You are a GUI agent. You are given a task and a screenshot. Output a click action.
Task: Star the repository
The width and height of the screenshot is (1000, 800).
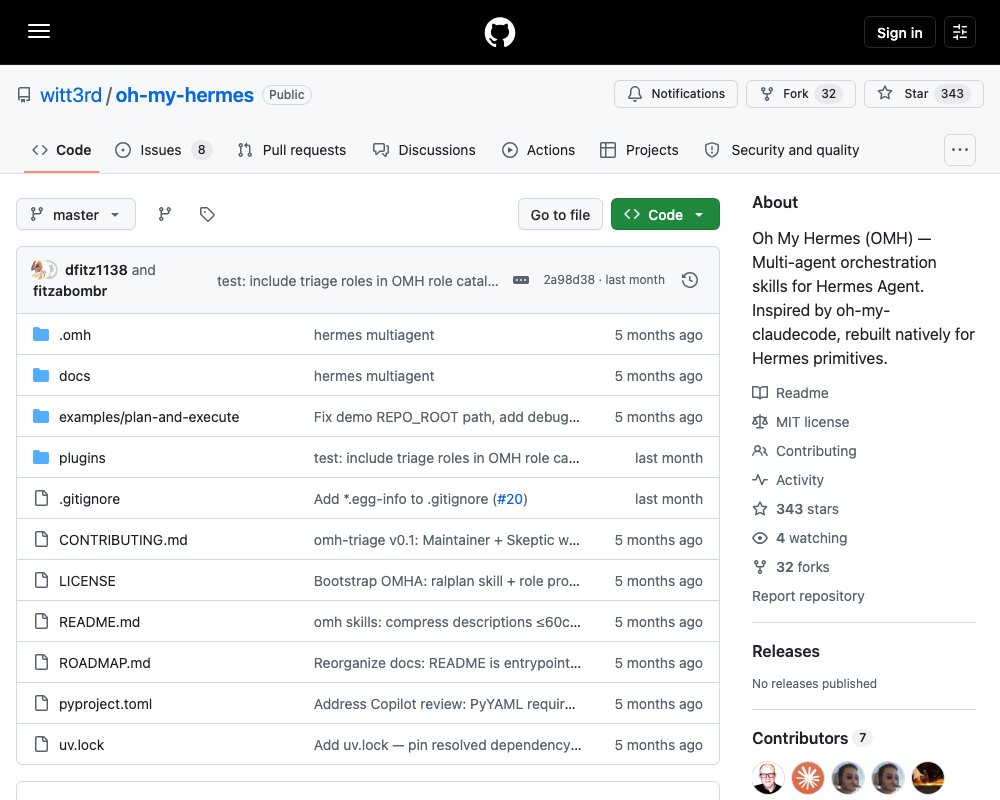[923, 94]
